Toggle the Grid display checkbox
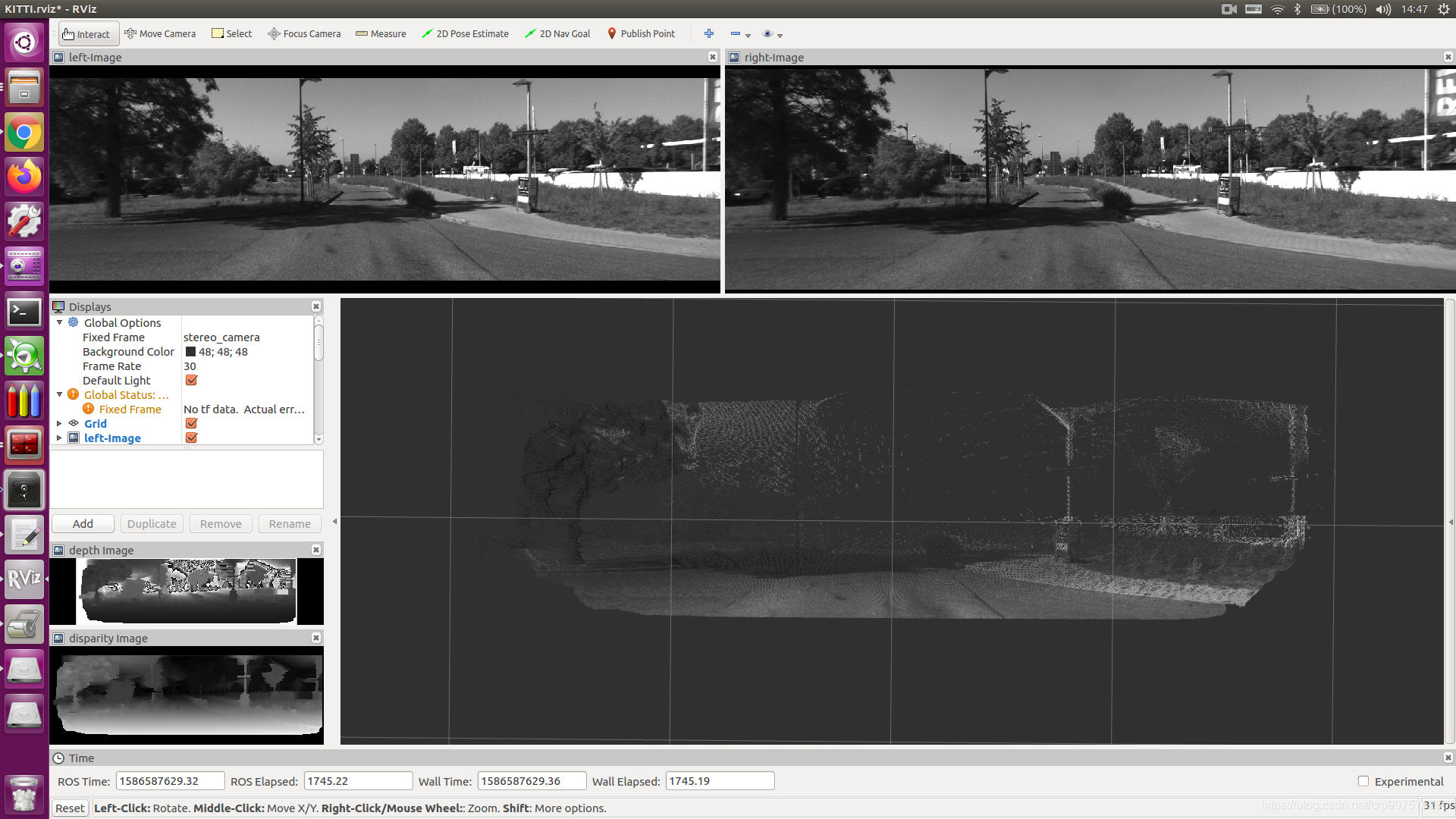The height and width of the screenshot is (819, 1456). click(x=191, y=423)
